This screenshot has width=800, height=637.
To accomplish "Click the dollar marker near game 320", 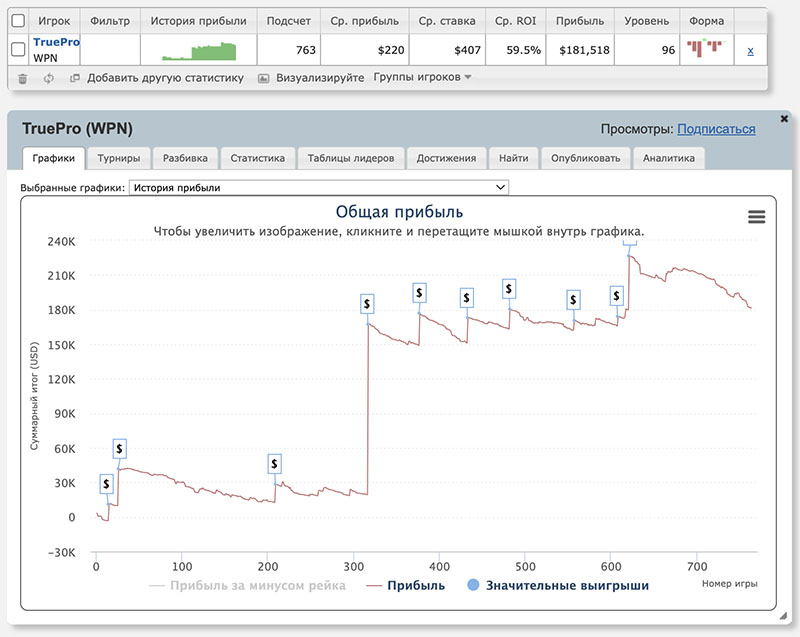I will [367, 302].
